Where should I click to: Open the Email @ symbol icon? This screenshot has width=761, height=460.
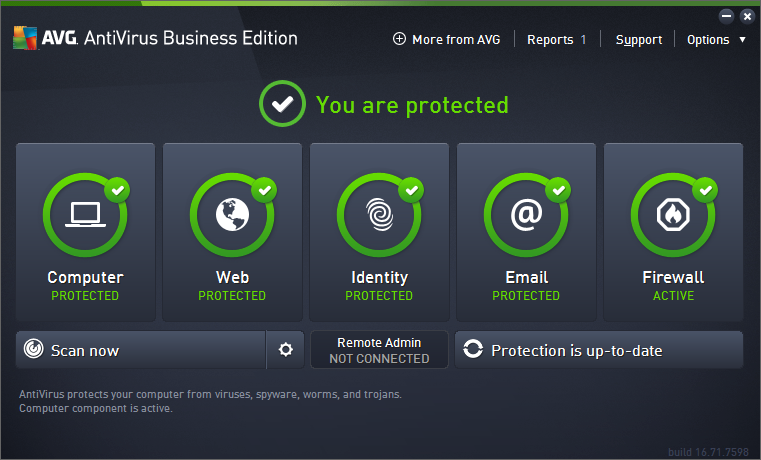[526, 215]
